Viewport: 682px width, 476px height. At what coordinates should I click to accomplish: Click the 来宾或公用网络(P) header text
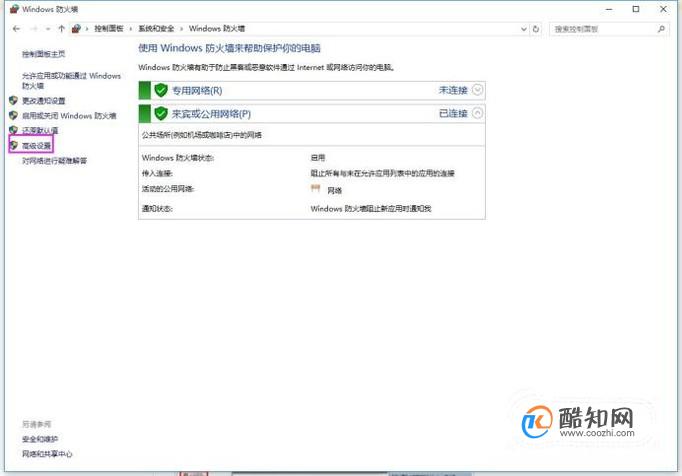[211, 114]
